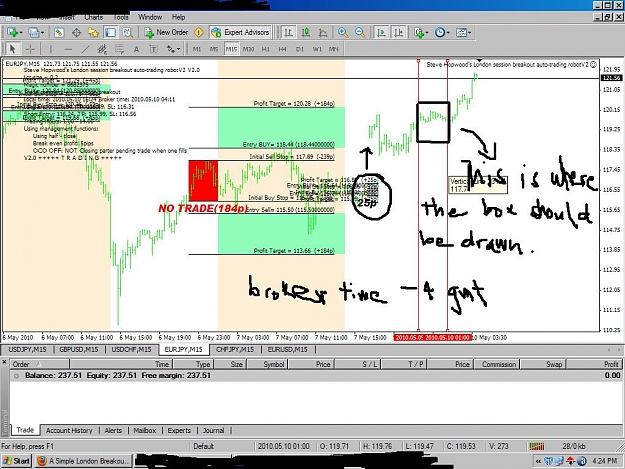
Task: Select the Fibonacci Retracement tool
Action: tap(119, 49)
